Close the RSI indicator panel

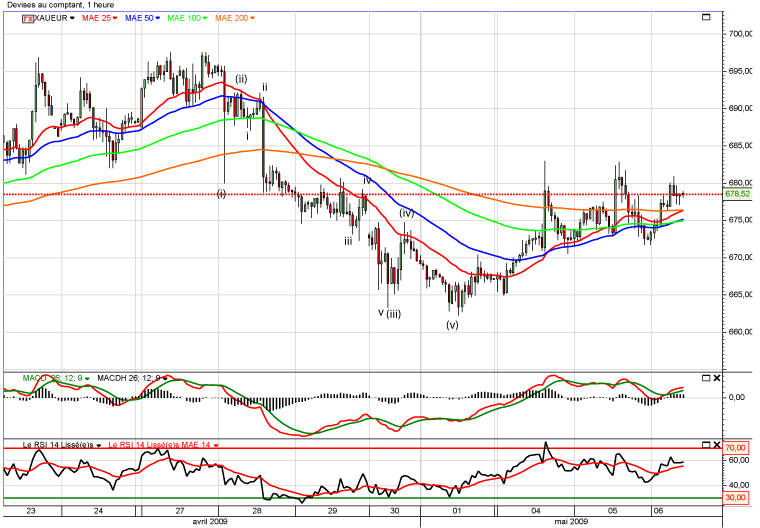(717, 443)
